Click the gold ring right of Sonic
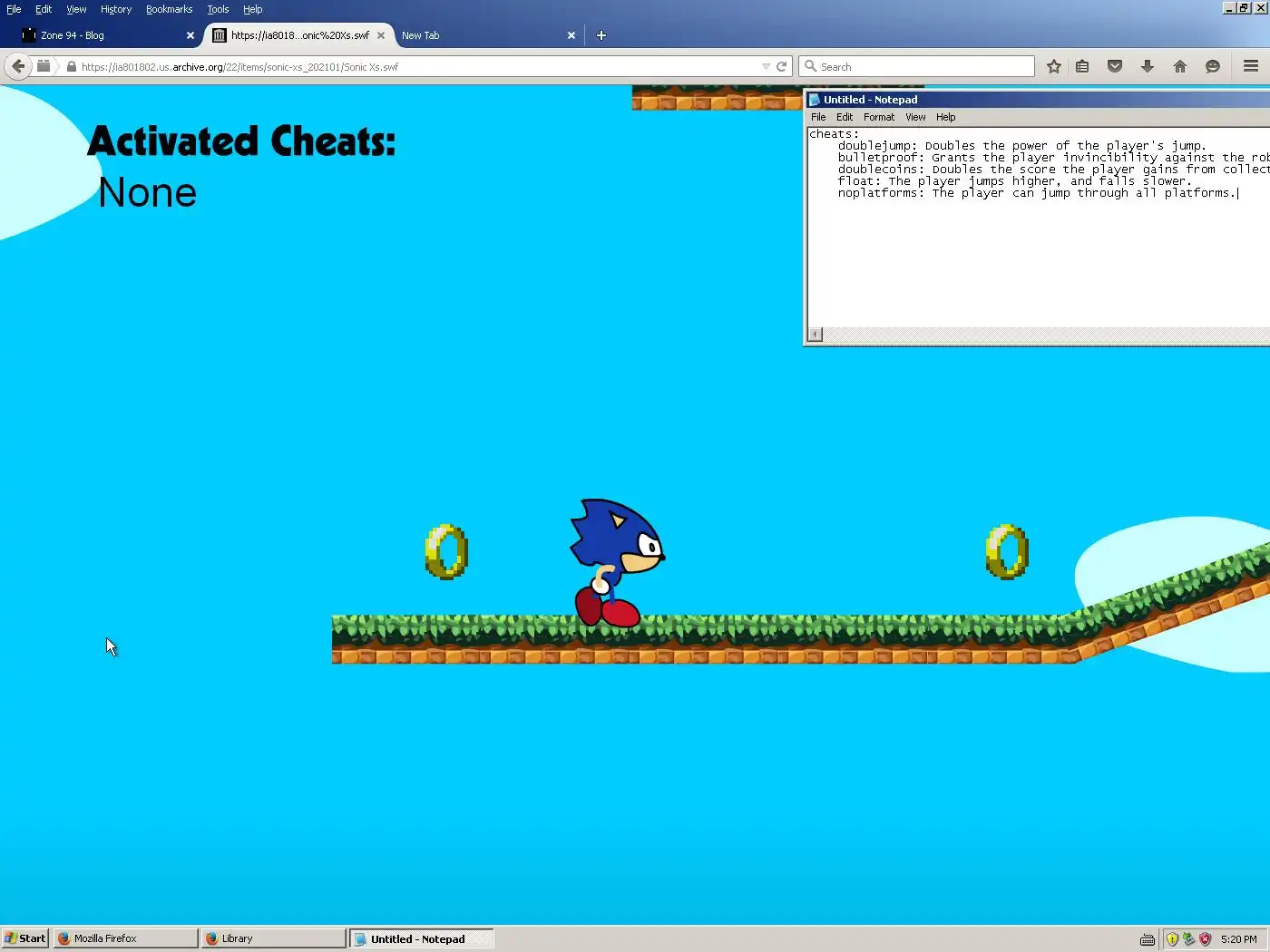This screenshot has width=1270, height=952. [x=1007, y=551]
